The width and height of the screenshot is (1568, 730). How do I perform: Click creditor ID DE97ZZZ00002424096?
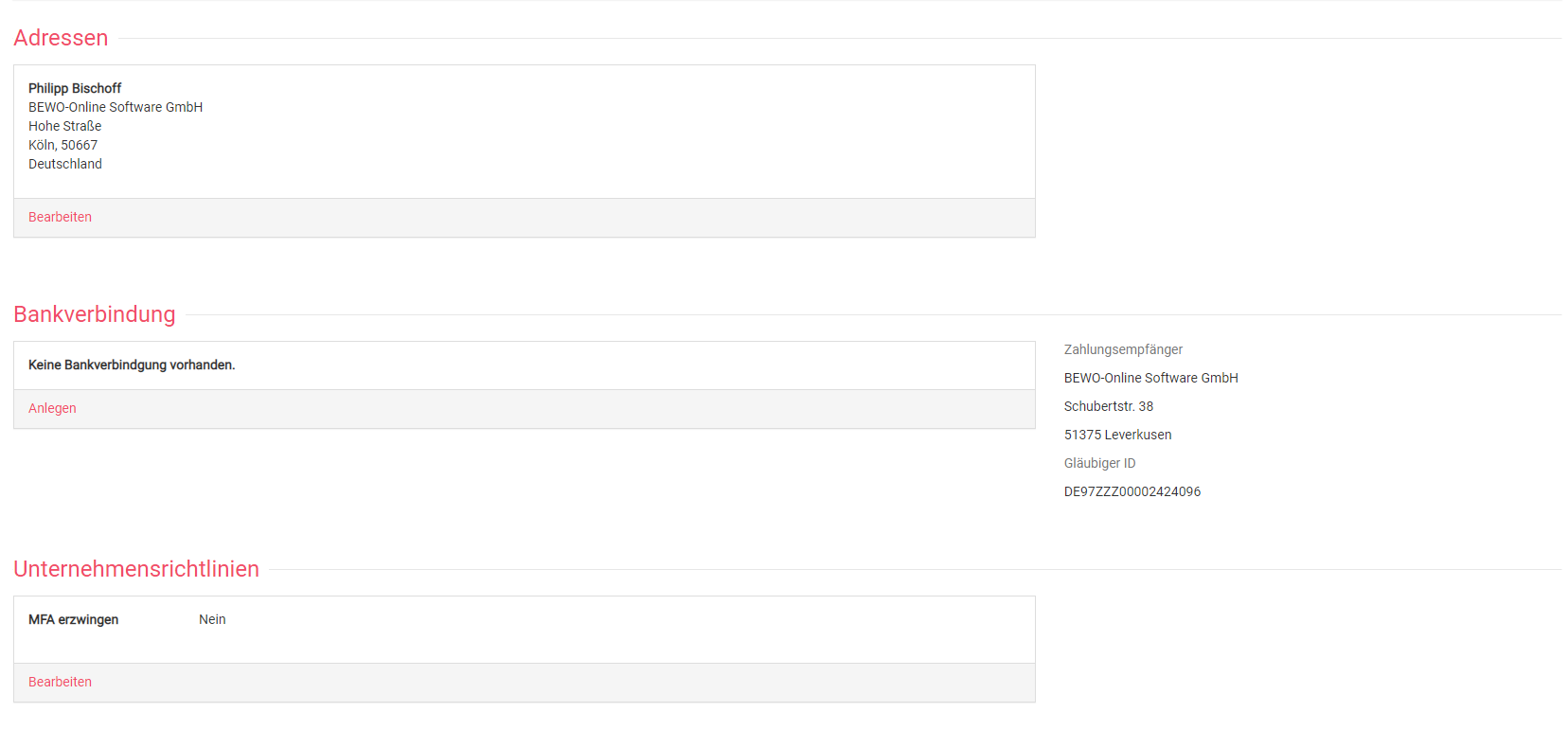[1131, 491]
